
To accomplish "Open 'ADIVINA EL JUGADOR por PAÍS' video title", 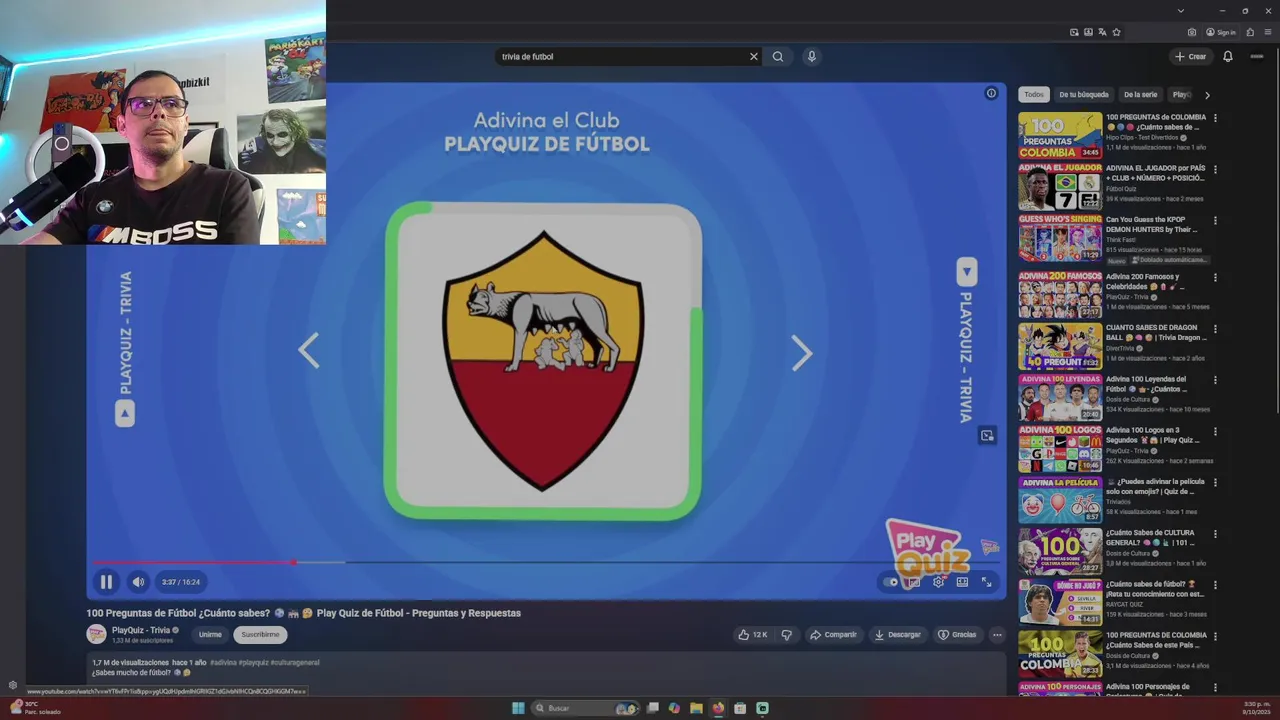I will pos(1155,173).
